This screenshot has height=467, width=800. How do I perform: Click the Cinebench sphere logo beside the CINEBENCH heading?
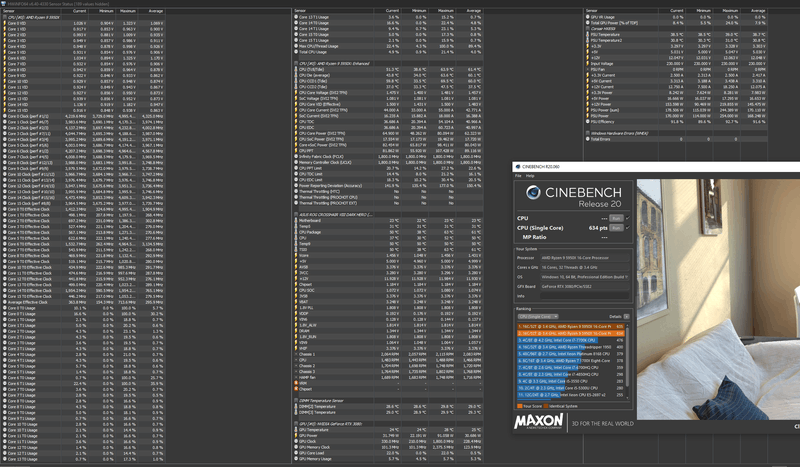[533, 192]
